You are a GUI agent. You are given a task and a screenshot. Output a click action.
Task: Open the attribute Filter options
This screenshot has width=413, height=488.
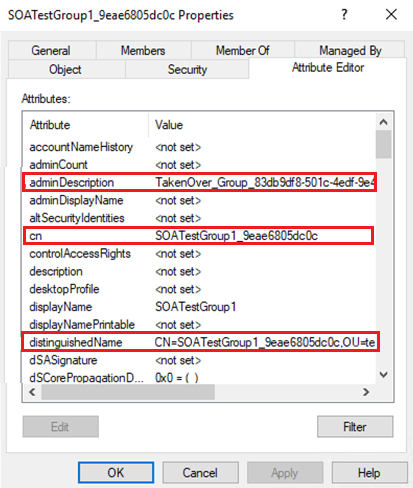[x=355, y=426]
